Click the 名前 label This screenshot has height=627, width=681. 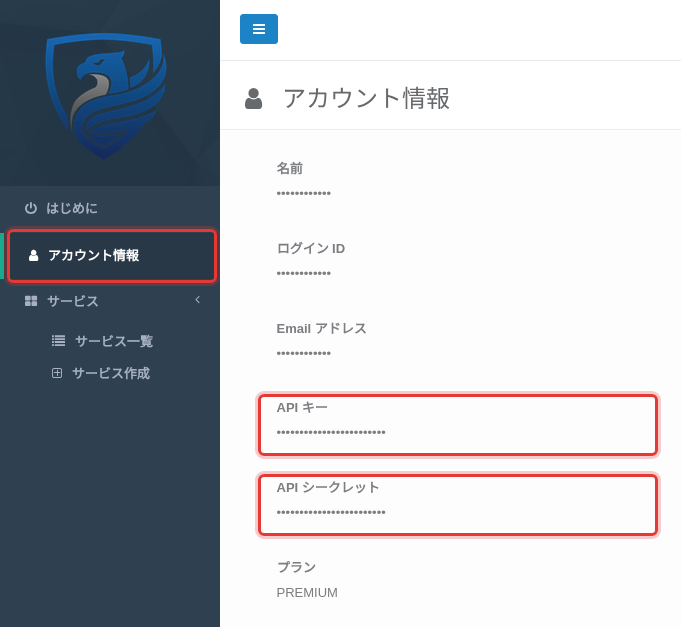(x=290, y=168)
